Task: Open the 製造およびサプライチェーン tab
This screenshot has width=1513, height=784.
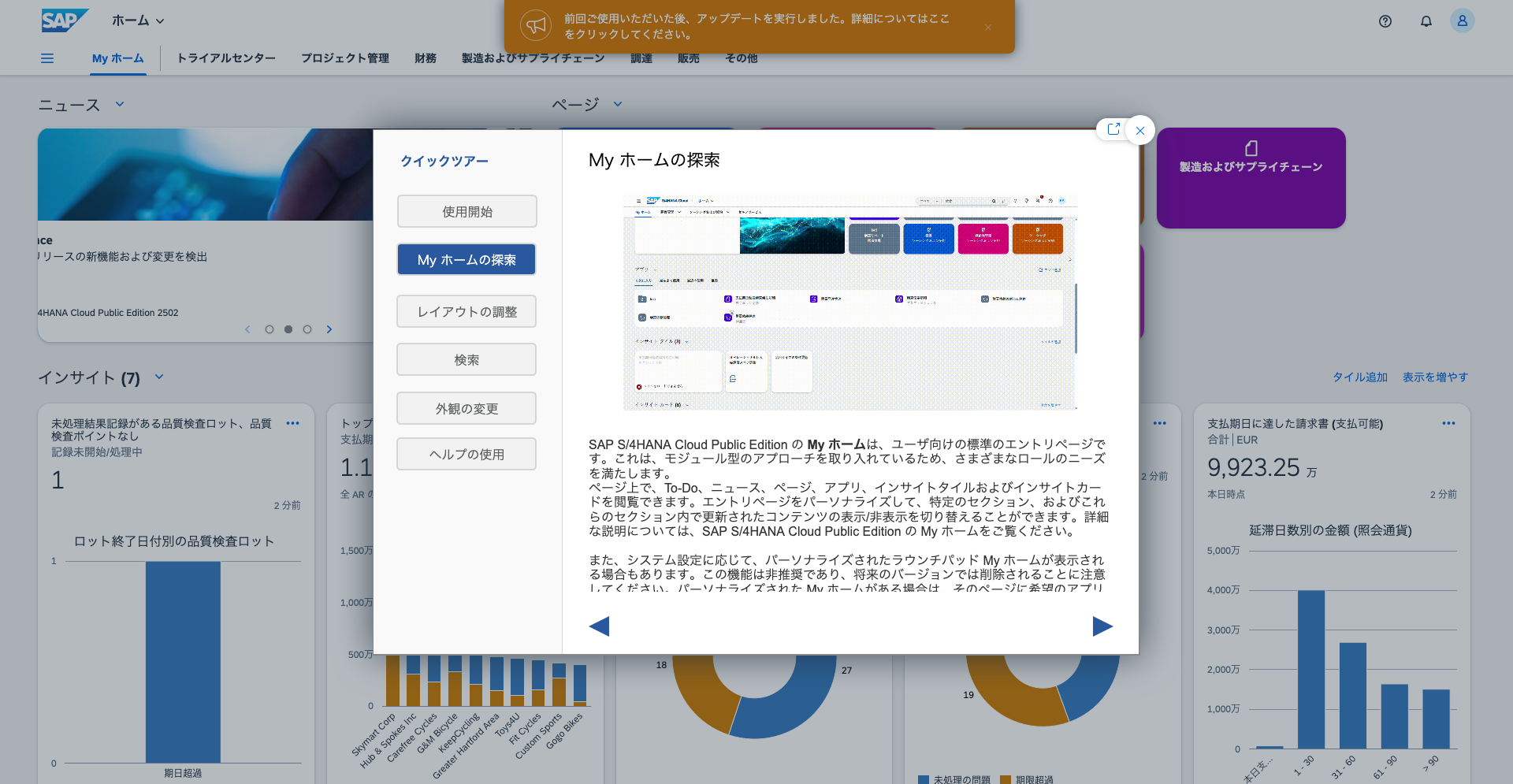Action: pyautogui.click(x=533, y=58)
